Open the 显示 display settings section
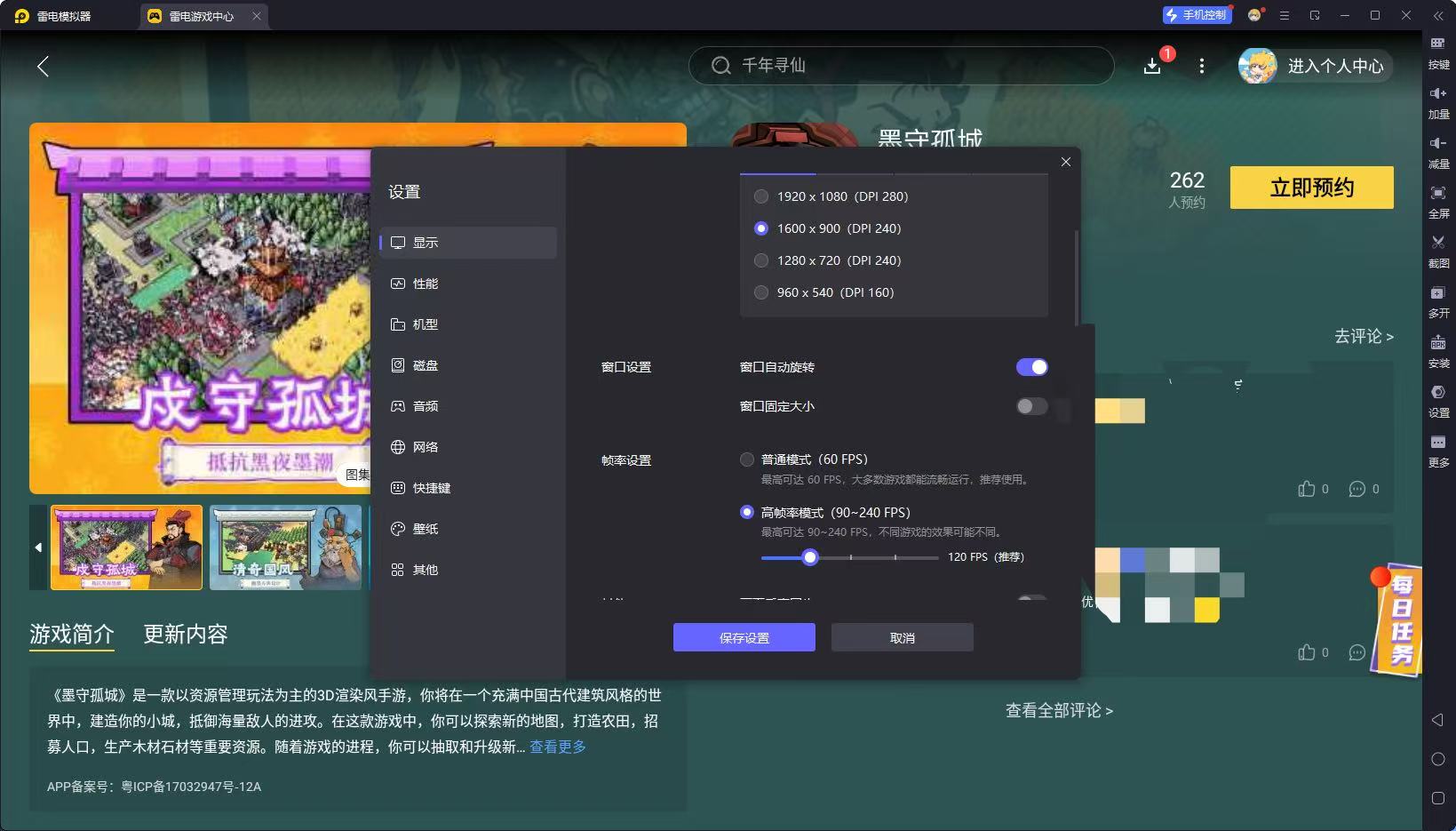The image size is (1456, 831). coord(468,243)
